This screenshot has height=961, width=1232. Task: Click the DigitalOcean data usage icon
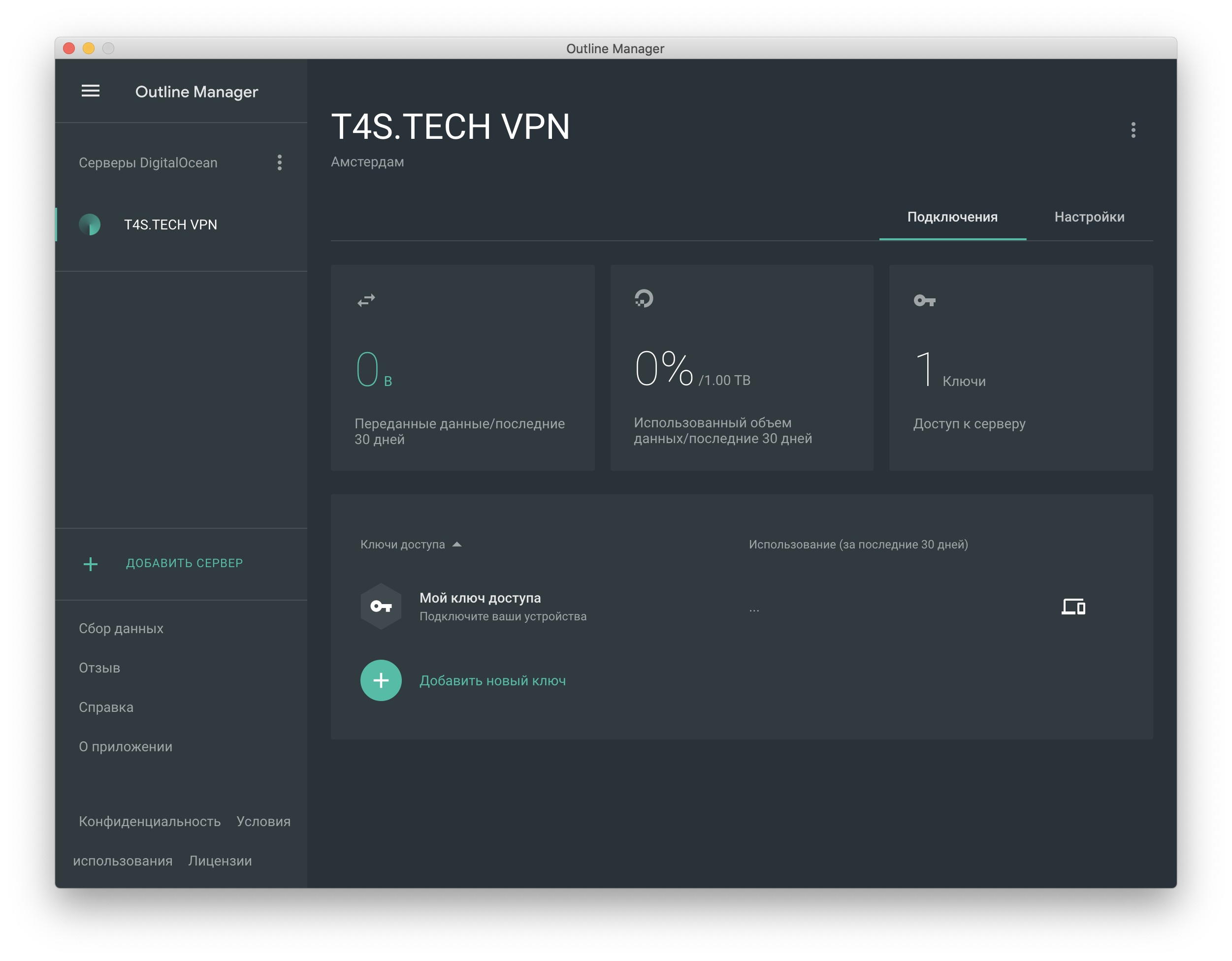point(644,298)
